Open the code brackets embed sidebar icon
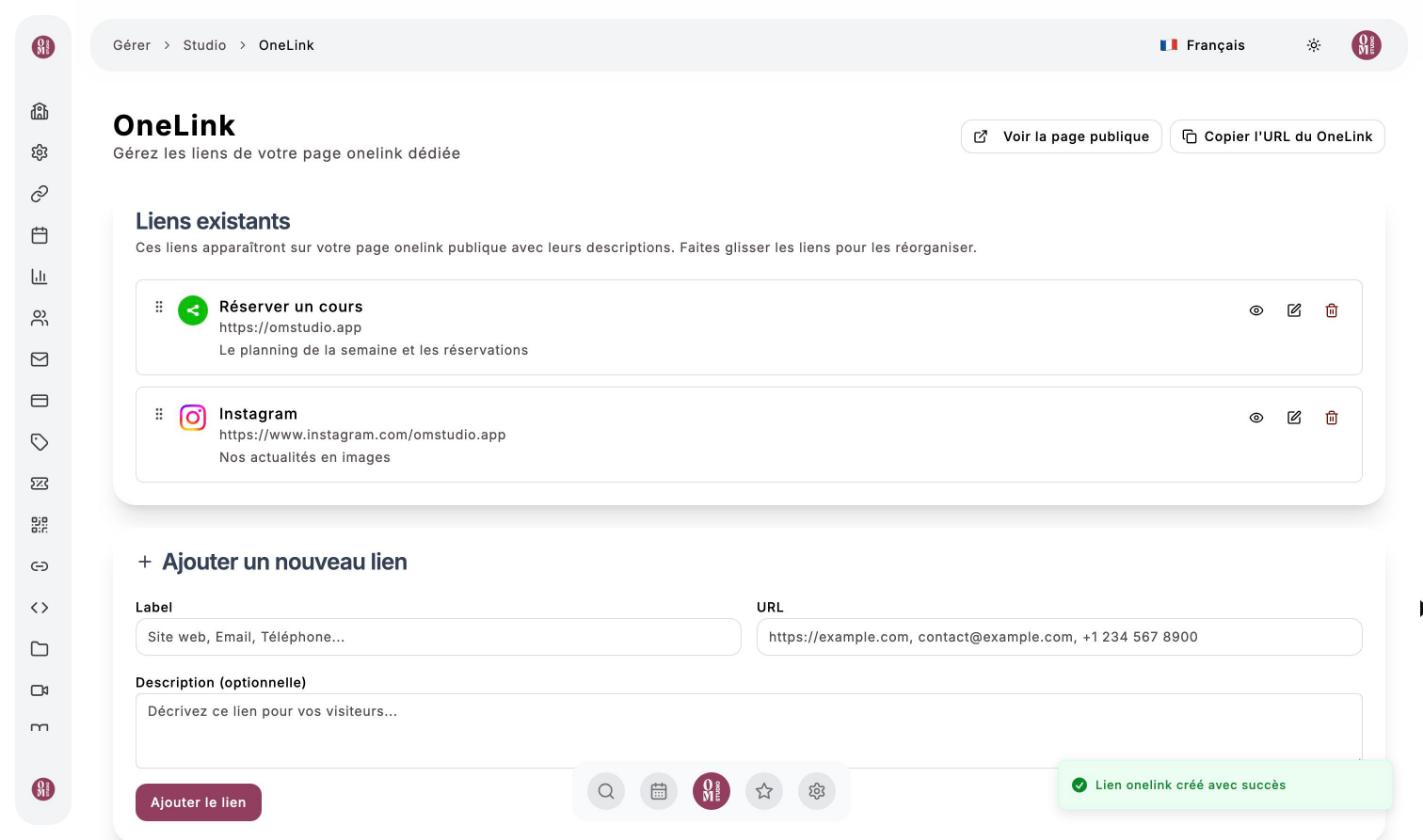Screen dimensions: 1423x840 (40, 607)
